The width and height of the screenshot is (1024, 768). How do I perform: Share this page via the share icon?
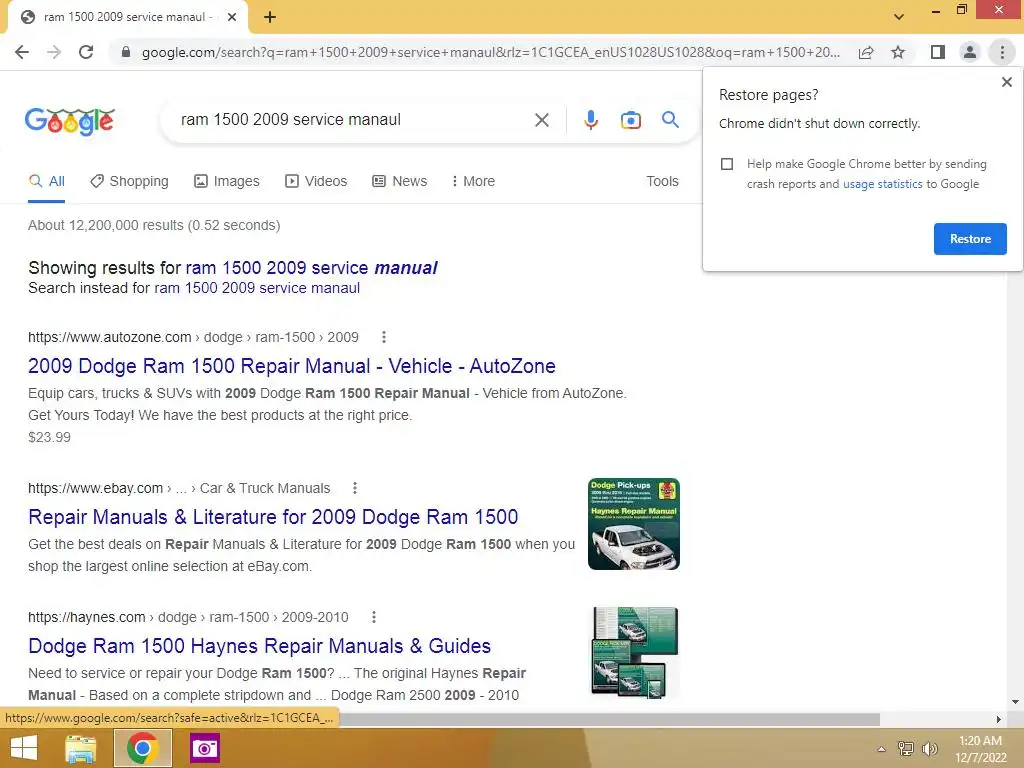[866, 52]
